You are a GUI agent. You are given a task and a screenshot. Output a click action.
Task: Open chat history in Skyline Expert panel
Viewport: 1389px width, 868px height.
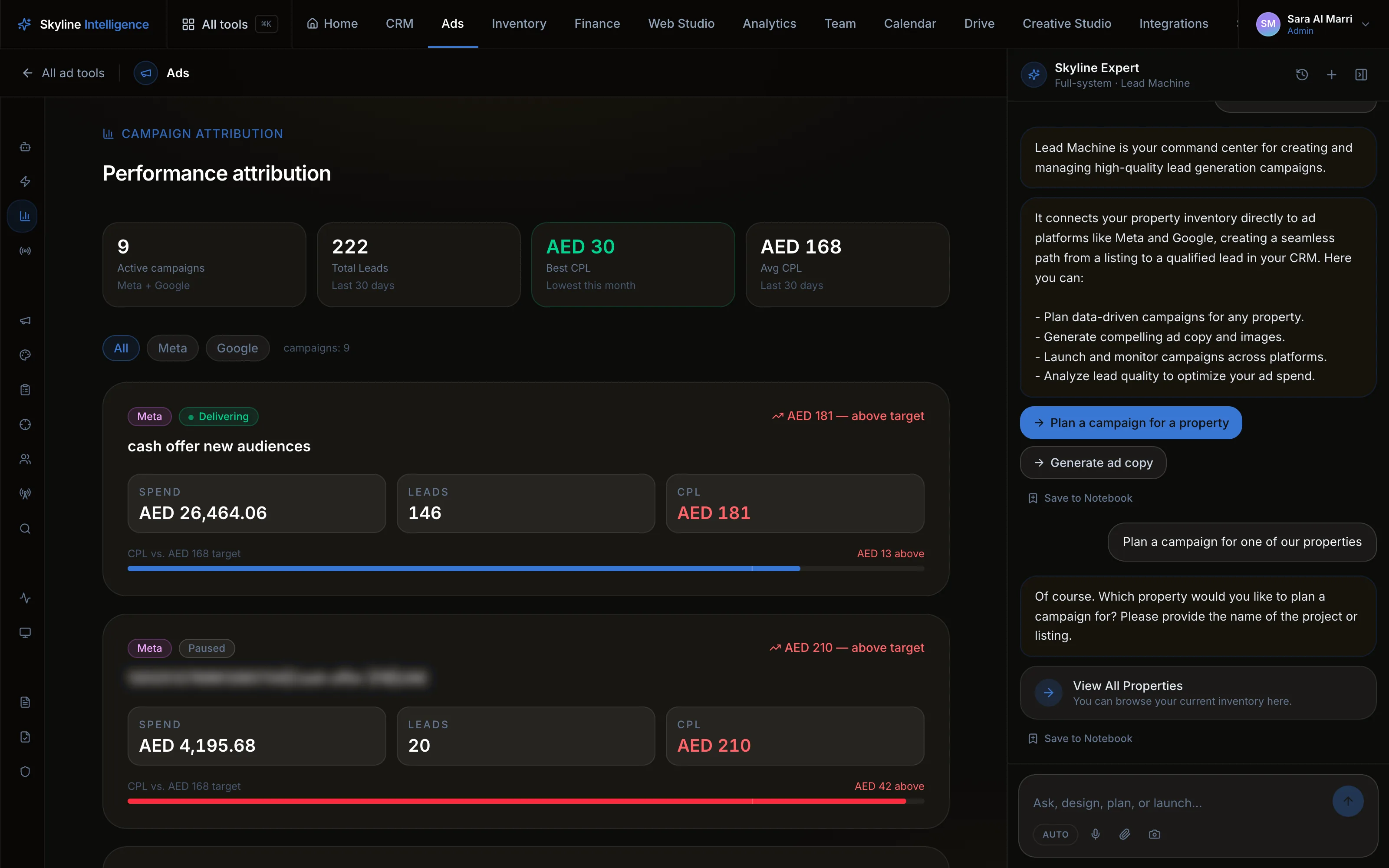tap(1302, 75)
